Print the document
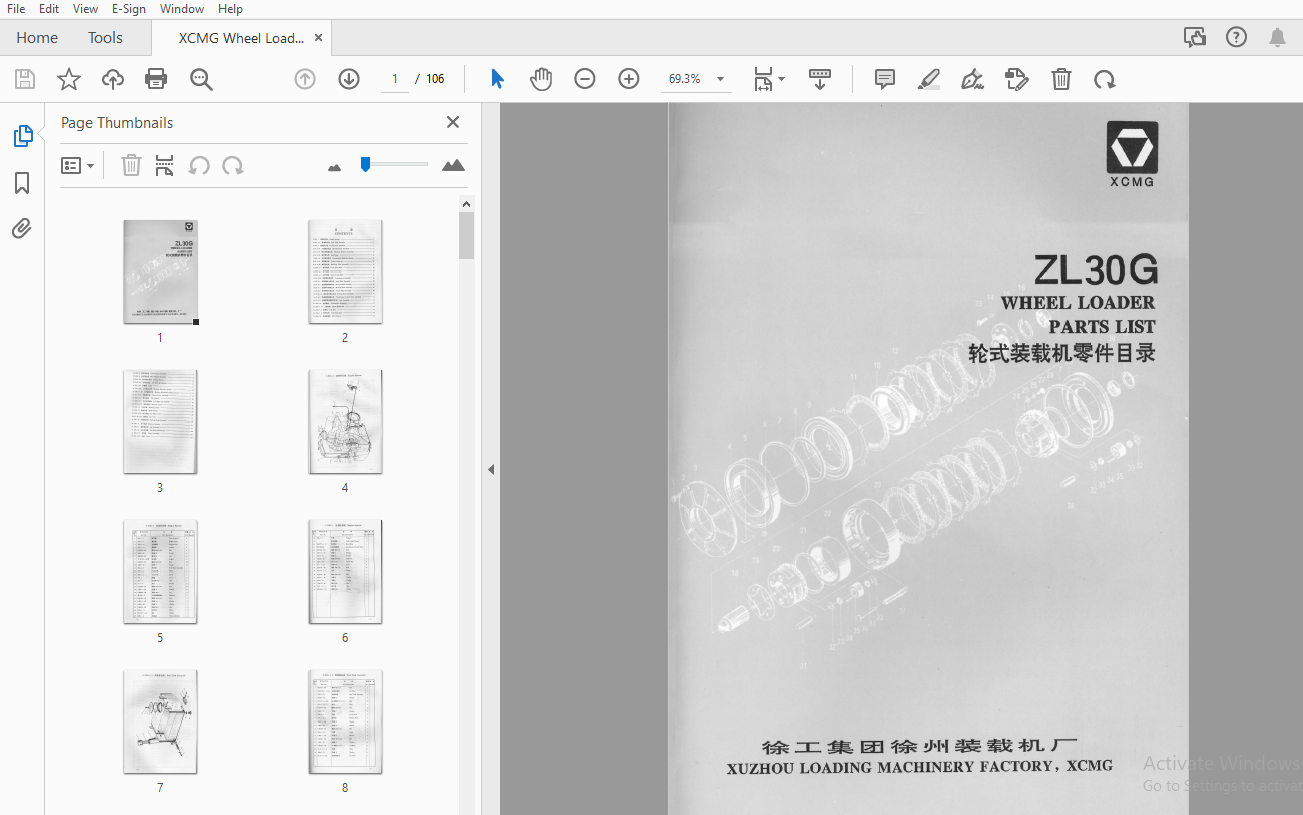This screenshot has height=815, width=1303. tap(156, 79)
